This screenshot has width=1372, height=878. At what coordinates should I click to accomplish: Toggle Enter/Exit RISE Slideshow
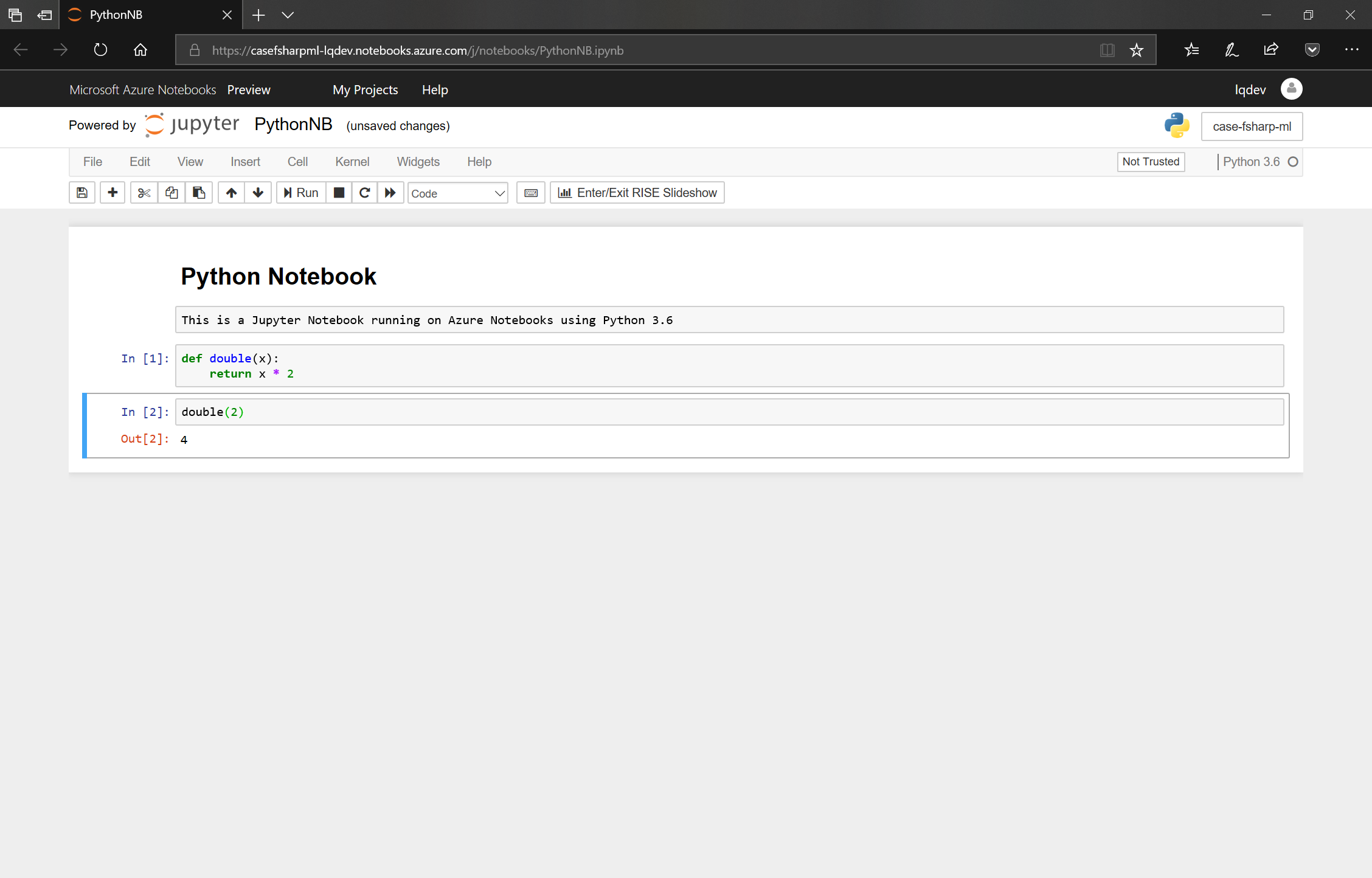click(637, 193)
